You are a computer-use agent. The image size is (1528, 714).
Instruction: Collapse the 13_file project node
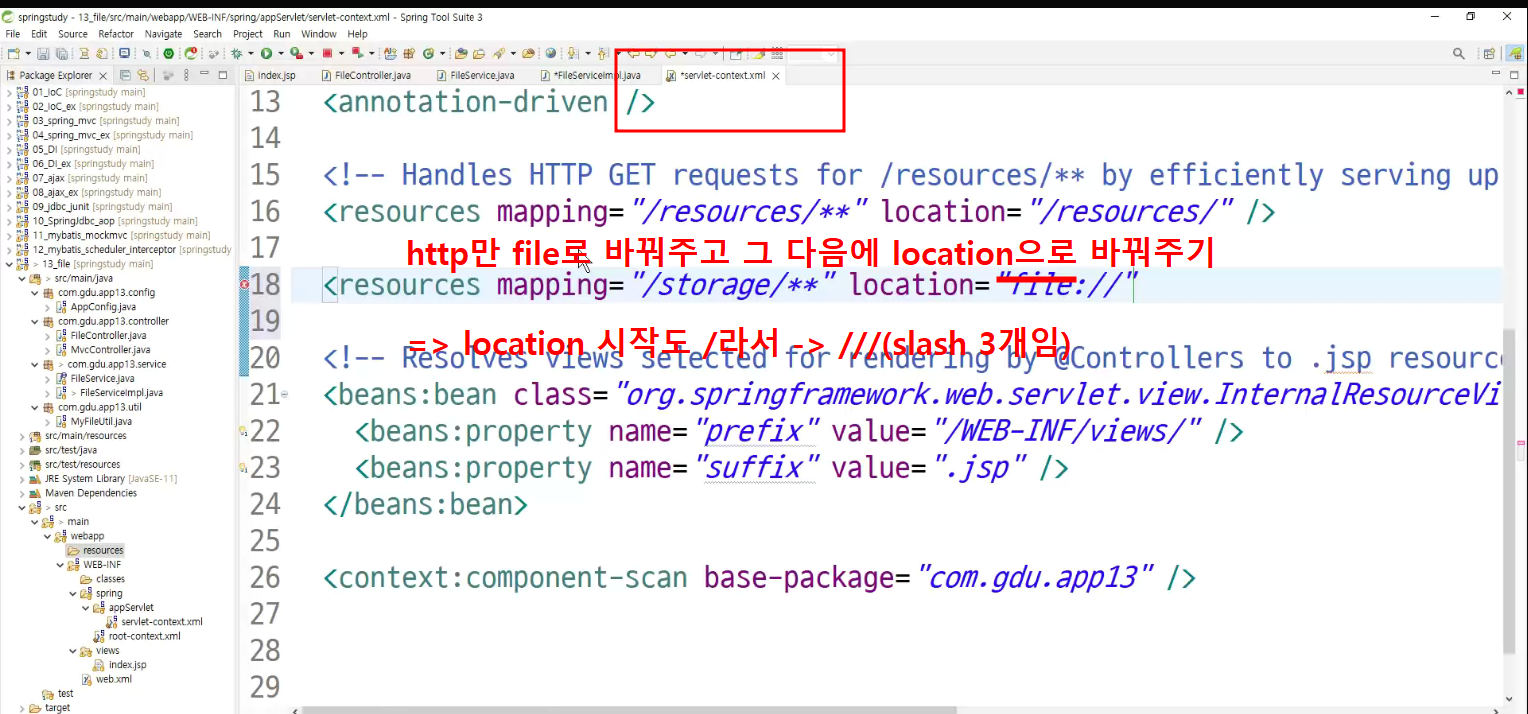[10, 264]
